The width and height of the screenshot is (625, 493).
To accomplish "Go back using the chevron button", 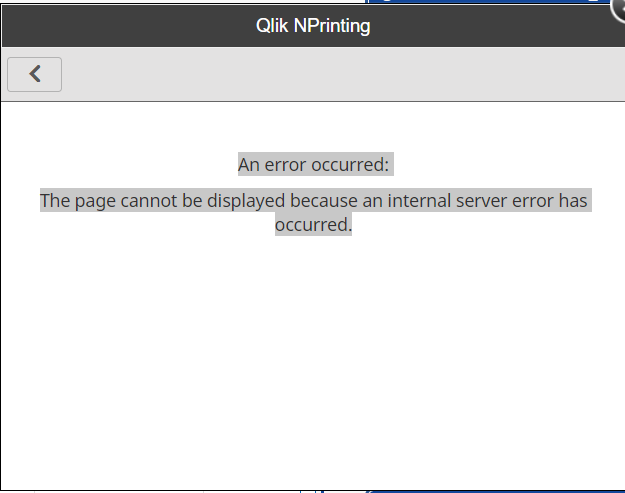I will coord(35,75).
